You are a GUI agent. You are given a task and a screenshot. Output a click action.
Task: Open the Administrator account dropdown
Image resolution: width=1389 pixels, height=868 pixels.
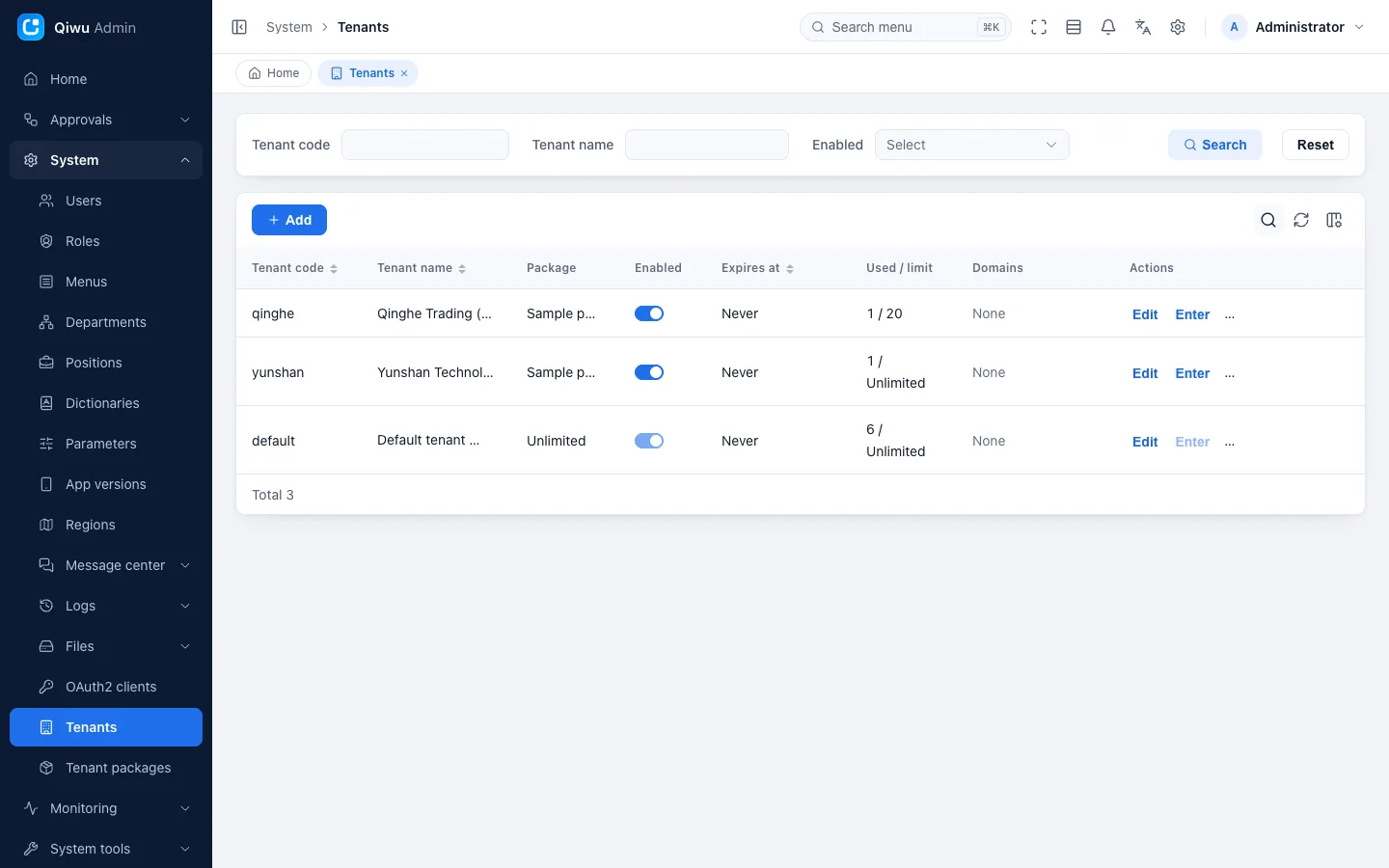click(1294, 27)
